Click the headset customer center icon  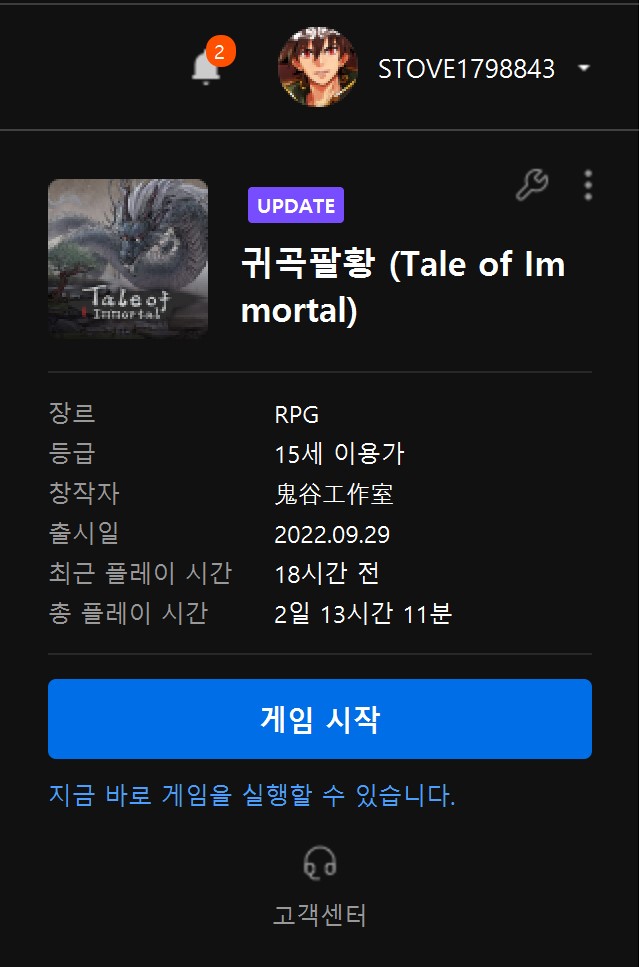[320, 862]
